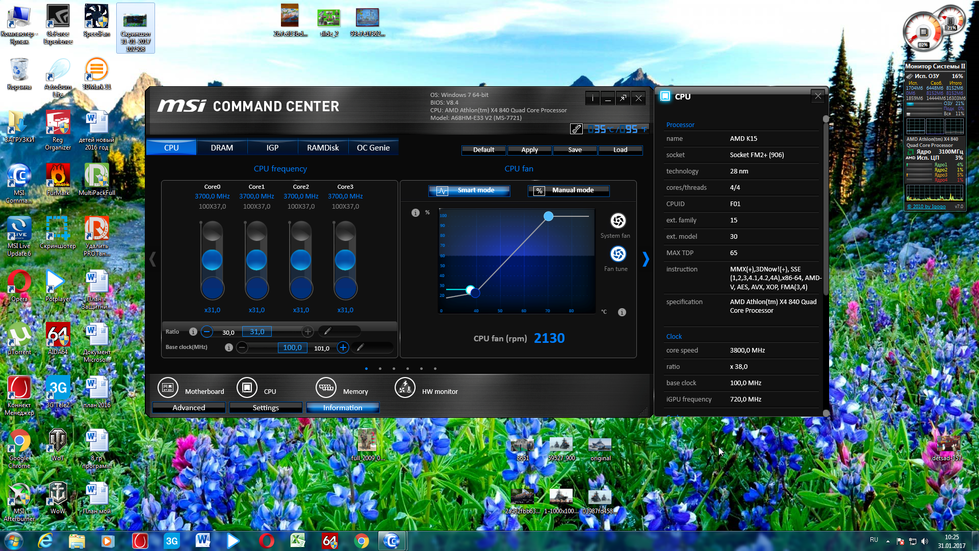
Task: Click Internet Explorer in the taskbar
Action: tap(45, 540)
